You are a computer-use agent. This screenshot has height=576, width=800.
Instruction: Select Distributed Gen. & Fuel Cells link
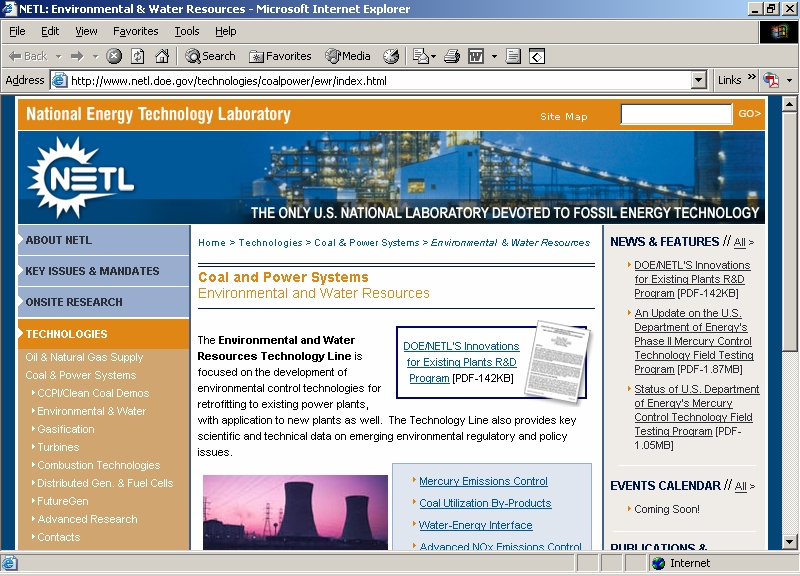(x=105, y=483)
